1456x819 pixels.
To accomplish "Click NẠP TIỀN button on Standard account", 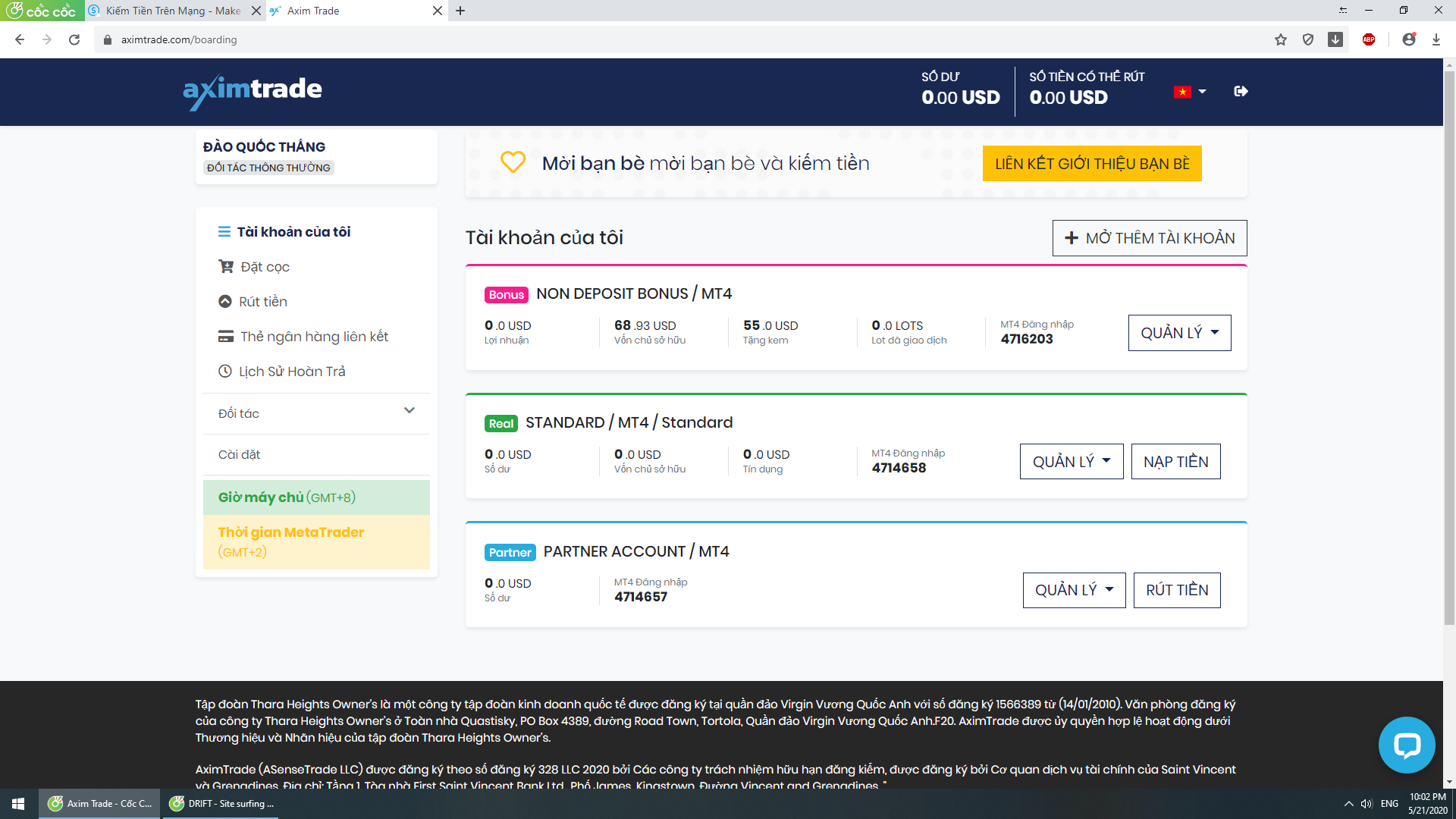I will [1175, 462].
